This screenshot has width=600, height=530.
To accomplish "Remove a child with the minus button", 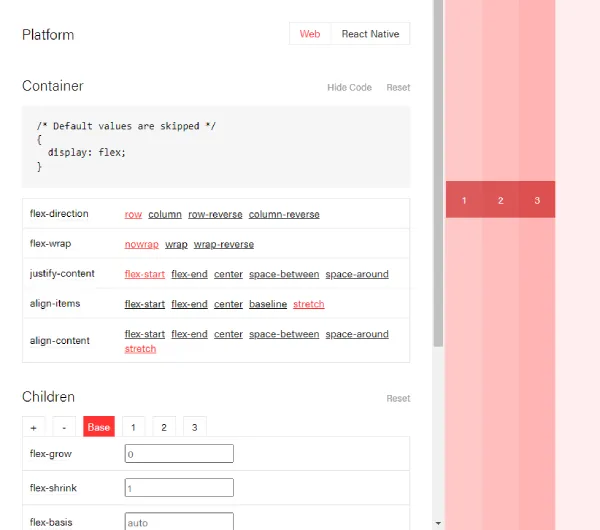I will click(x=64, y=427).
